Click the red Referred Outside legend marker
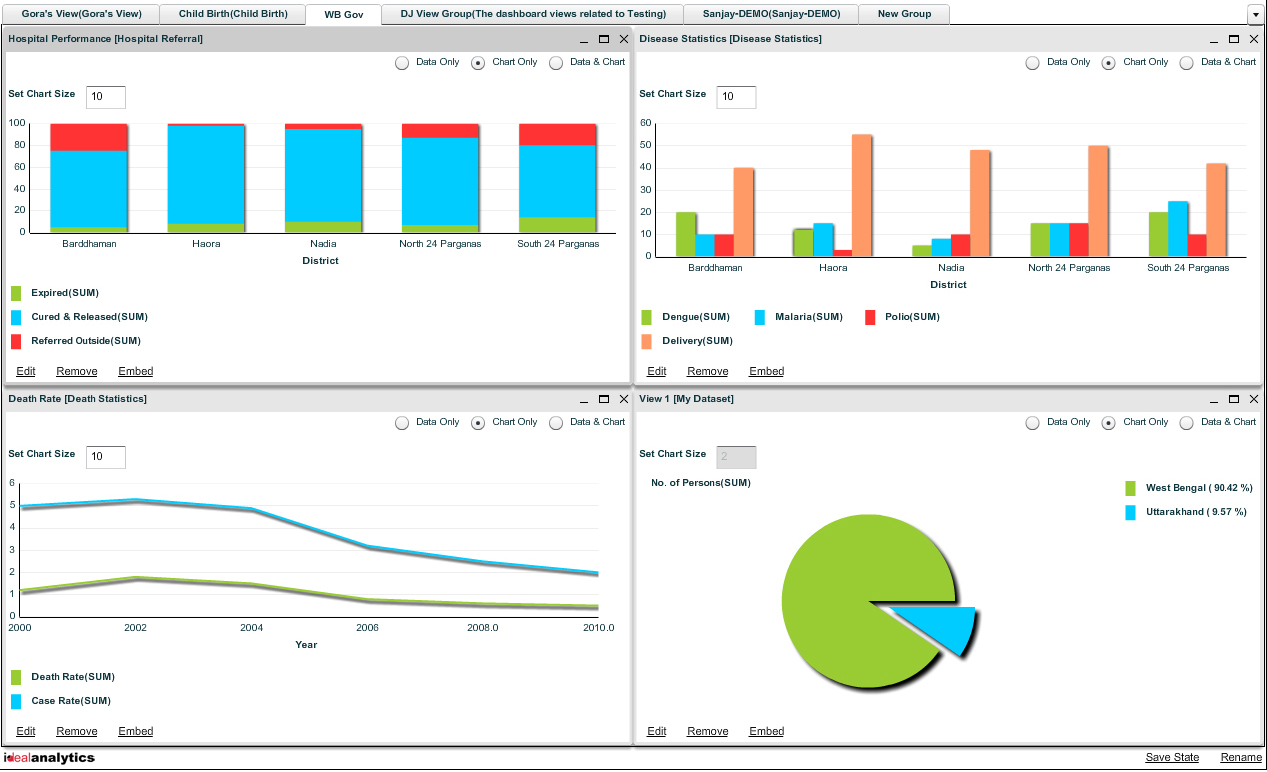1267x772 pixels. [x=17, y=341]
